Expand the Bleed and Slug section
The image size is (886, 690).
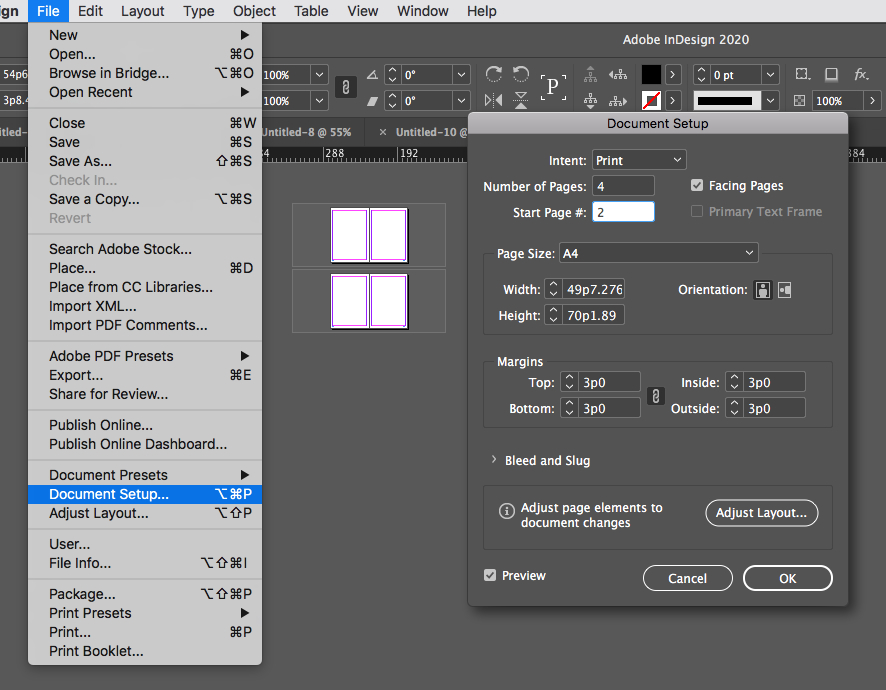click(494, 461)
